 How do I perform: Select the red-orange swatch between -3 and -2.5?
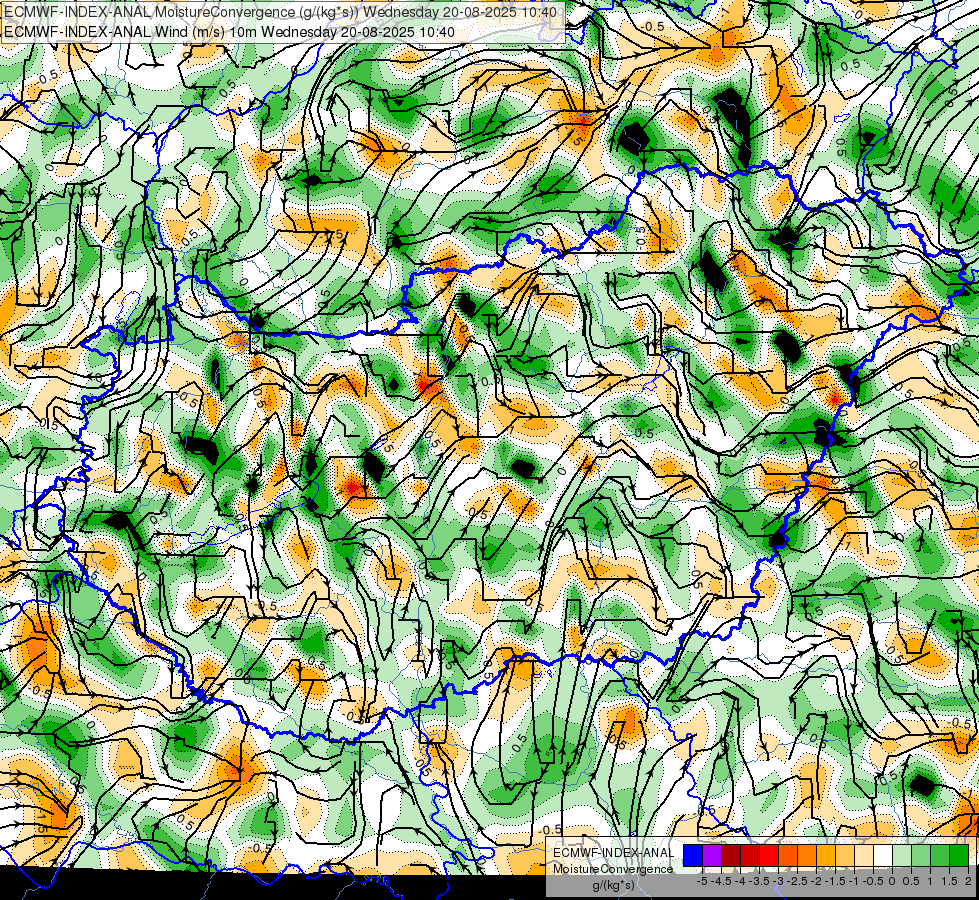click(x=788, y=856)
